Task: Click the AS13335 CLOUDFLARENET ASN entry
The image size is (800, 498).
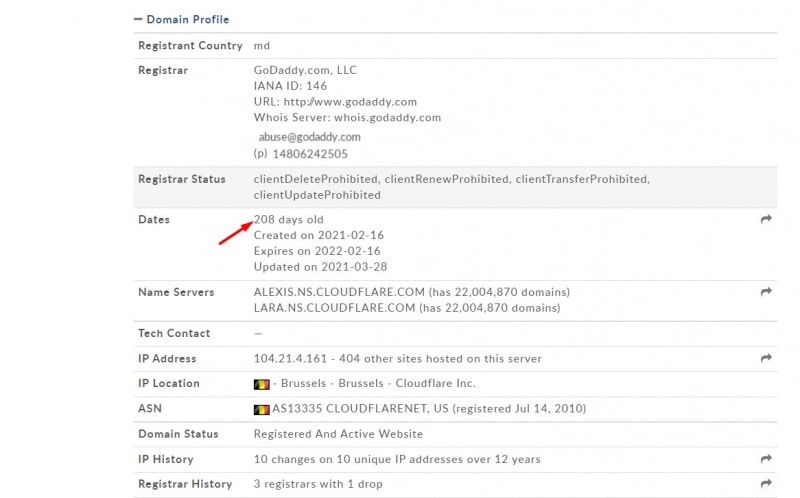Action: pyautogui.click(x=355, y=409)
